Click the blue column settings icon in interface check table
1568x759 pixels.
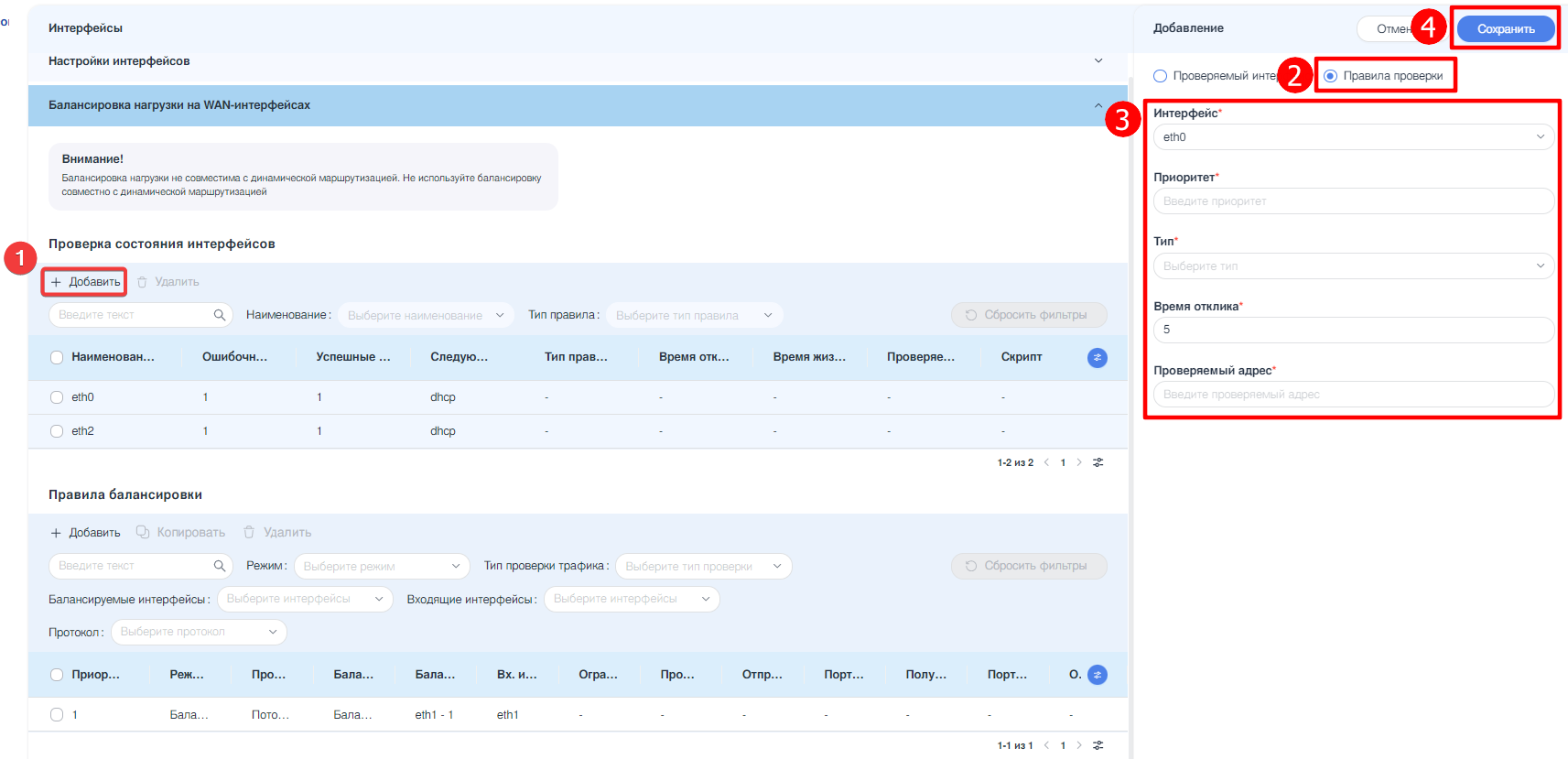point(1097,358)
